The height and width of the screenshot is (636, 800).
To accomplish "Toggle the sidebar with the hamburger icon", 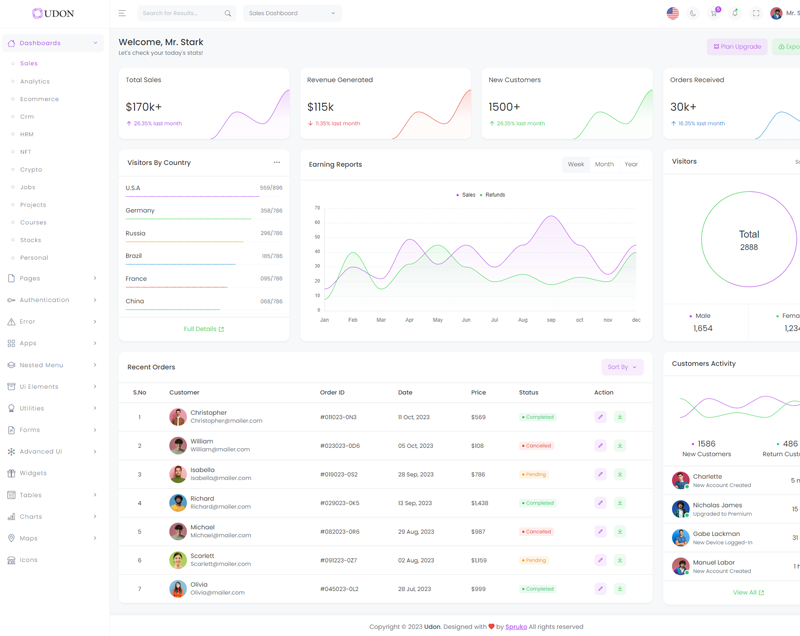I will (122, 13).
